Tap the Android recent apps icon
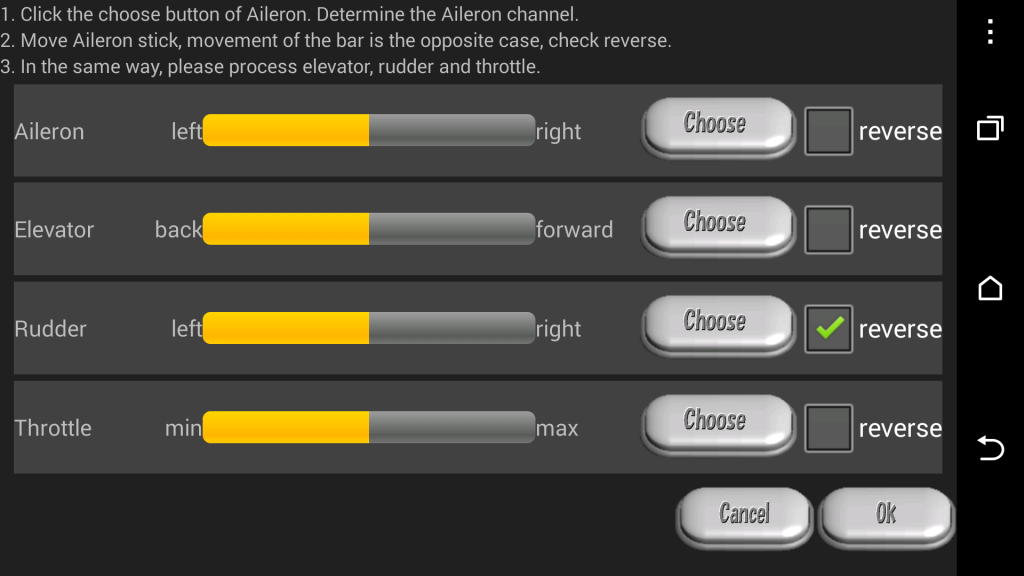The width and height of the screenshot is (1024, 576). pos(990,128)
